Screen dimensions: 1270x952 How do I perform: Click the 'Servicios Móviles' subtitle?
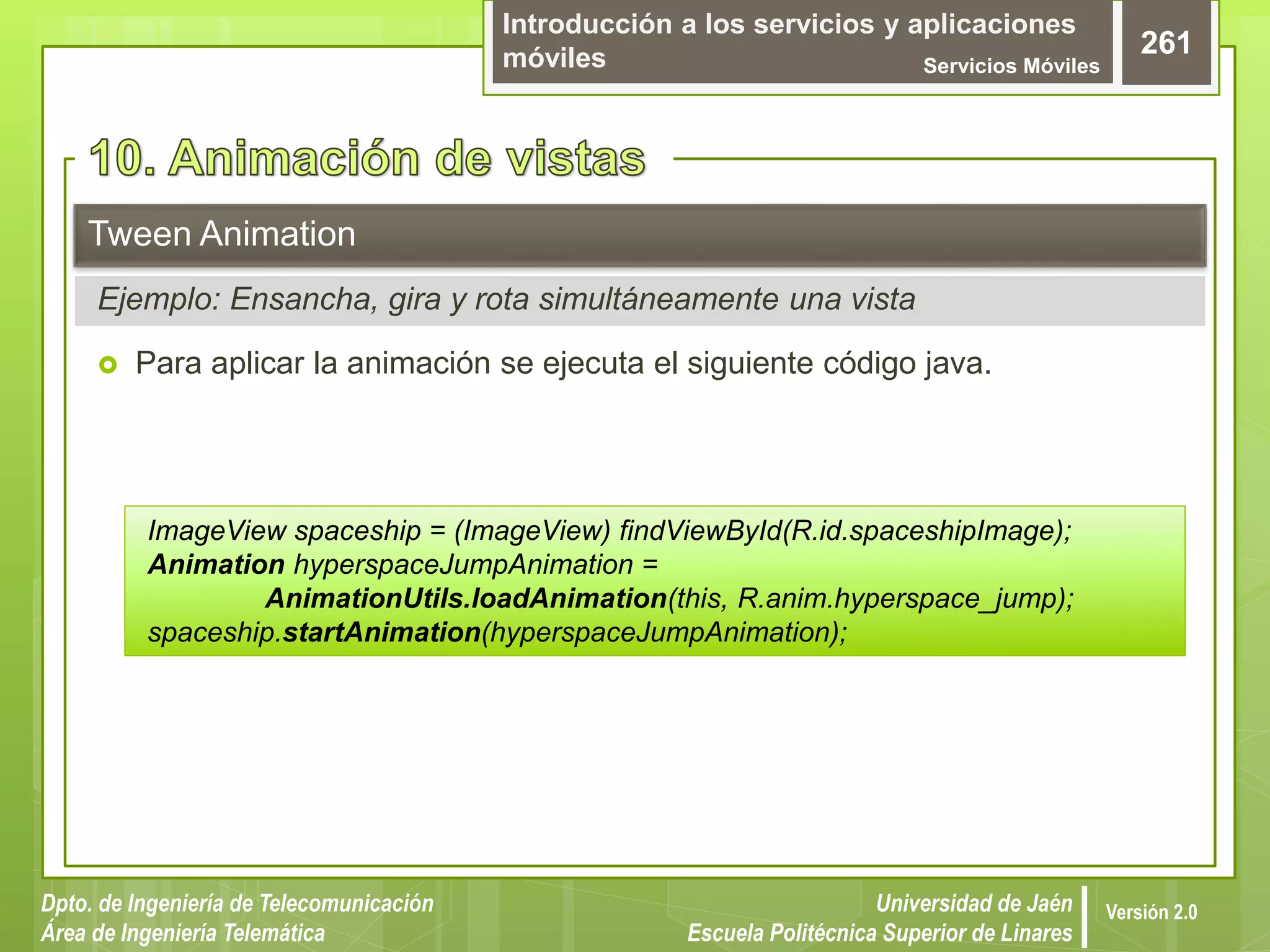pos(1011,66)
